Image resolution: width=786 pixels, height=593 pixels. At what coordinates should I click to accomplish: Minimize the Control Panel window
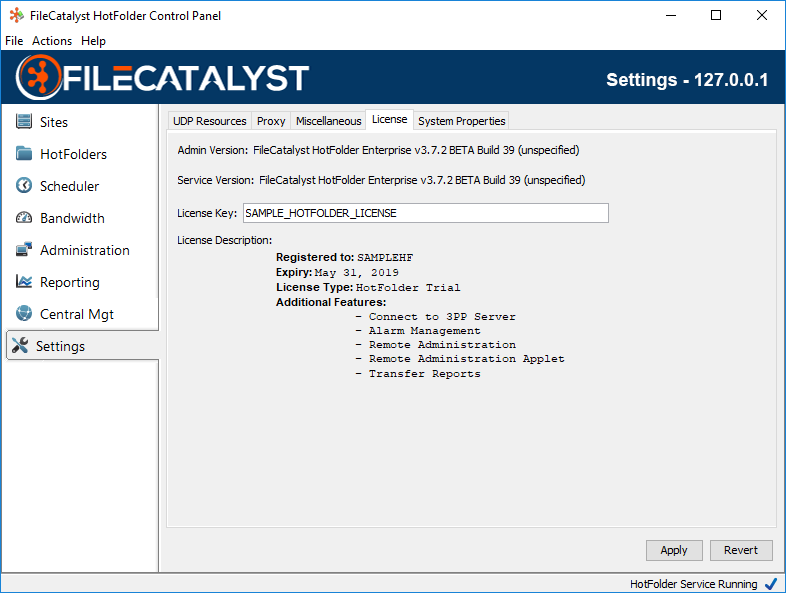[671, 16]
